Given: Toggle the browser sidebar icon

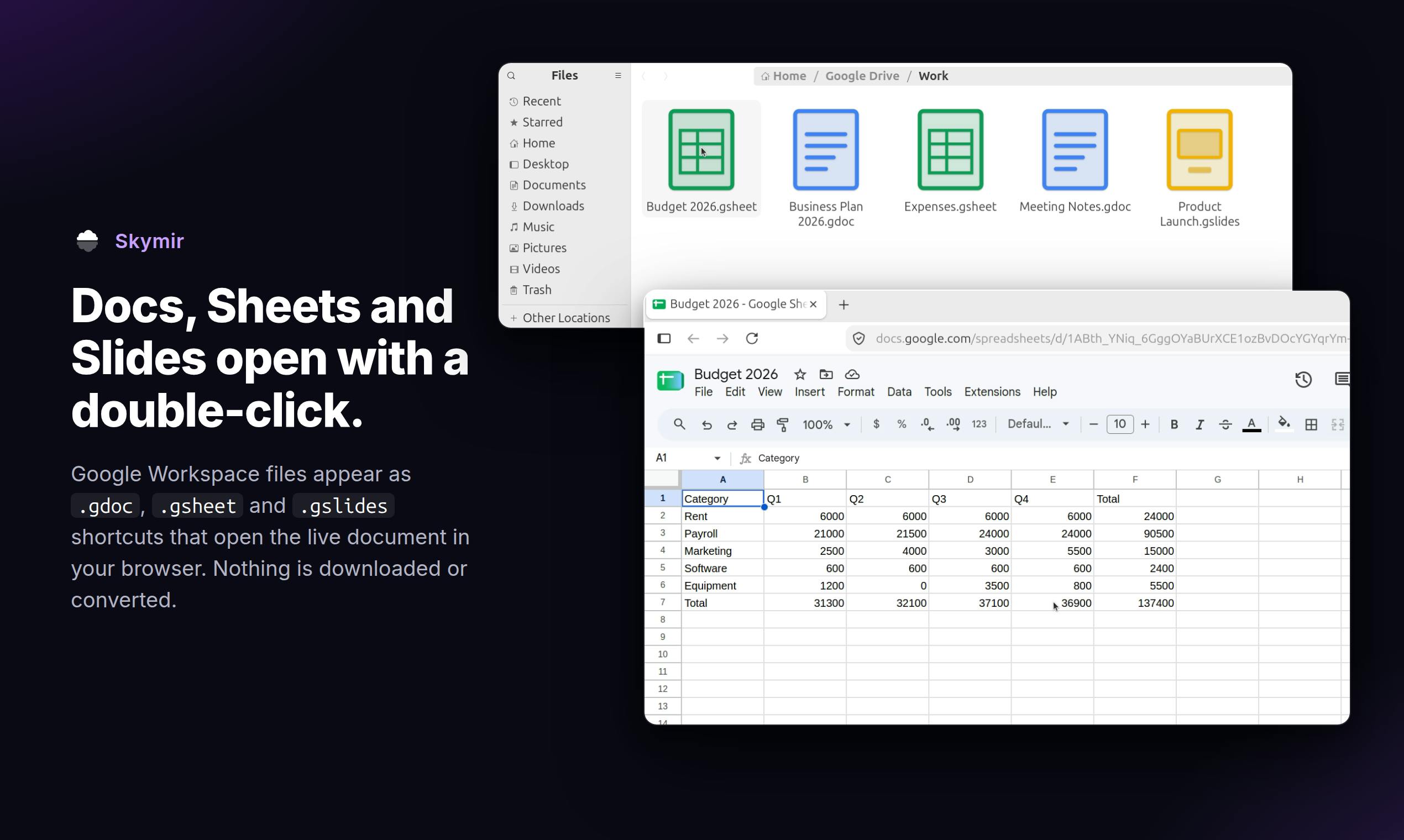Looking at the screenshot, I should (x=664, y=339).
